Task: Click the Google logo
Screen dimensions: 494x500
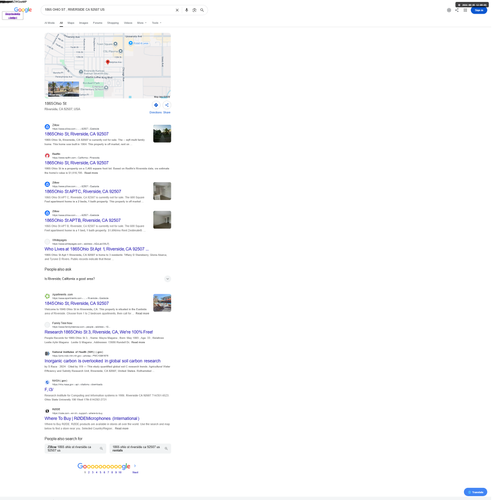Action: tap(23, 10)
